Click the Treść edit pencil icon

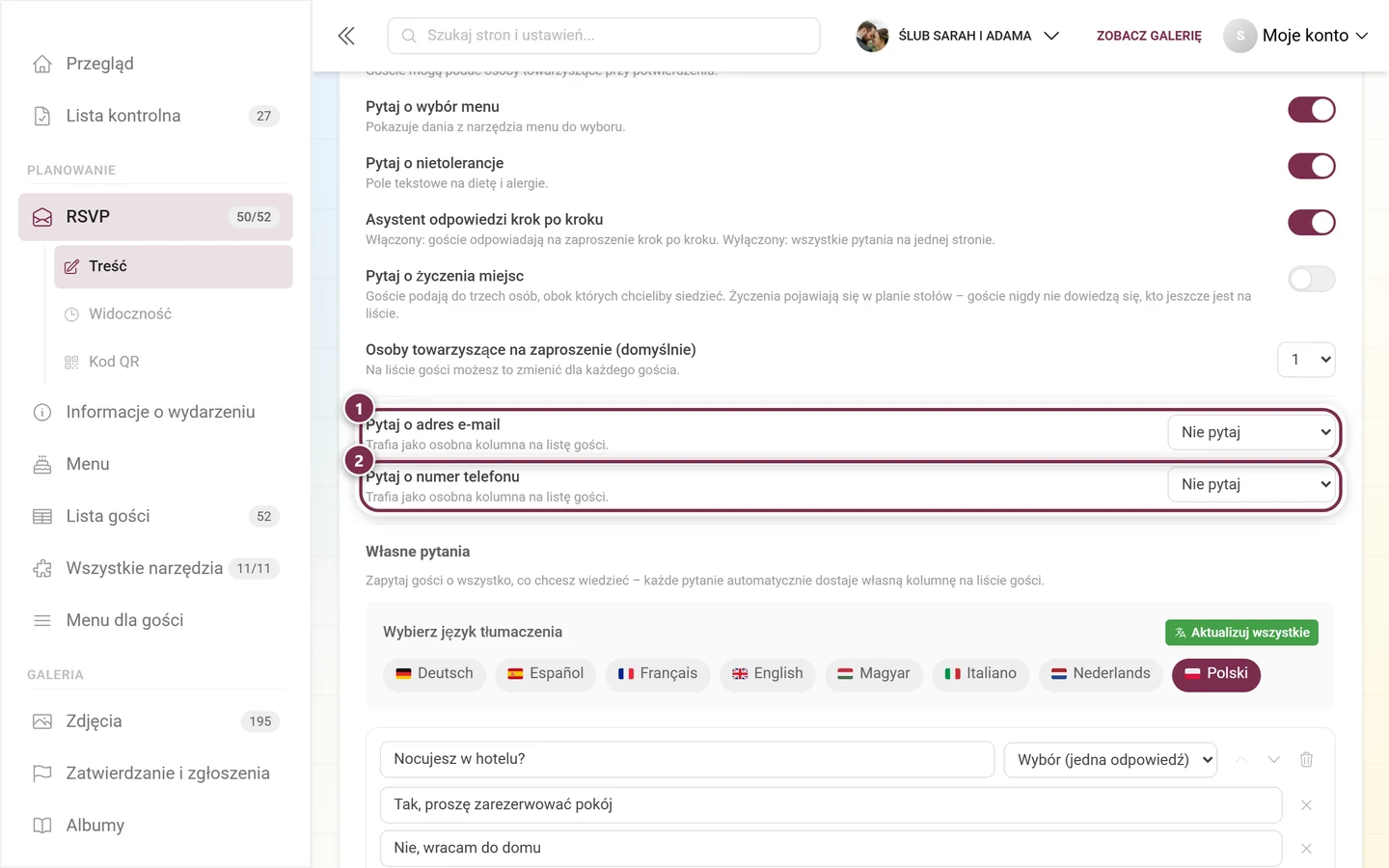tap(71, 267)
